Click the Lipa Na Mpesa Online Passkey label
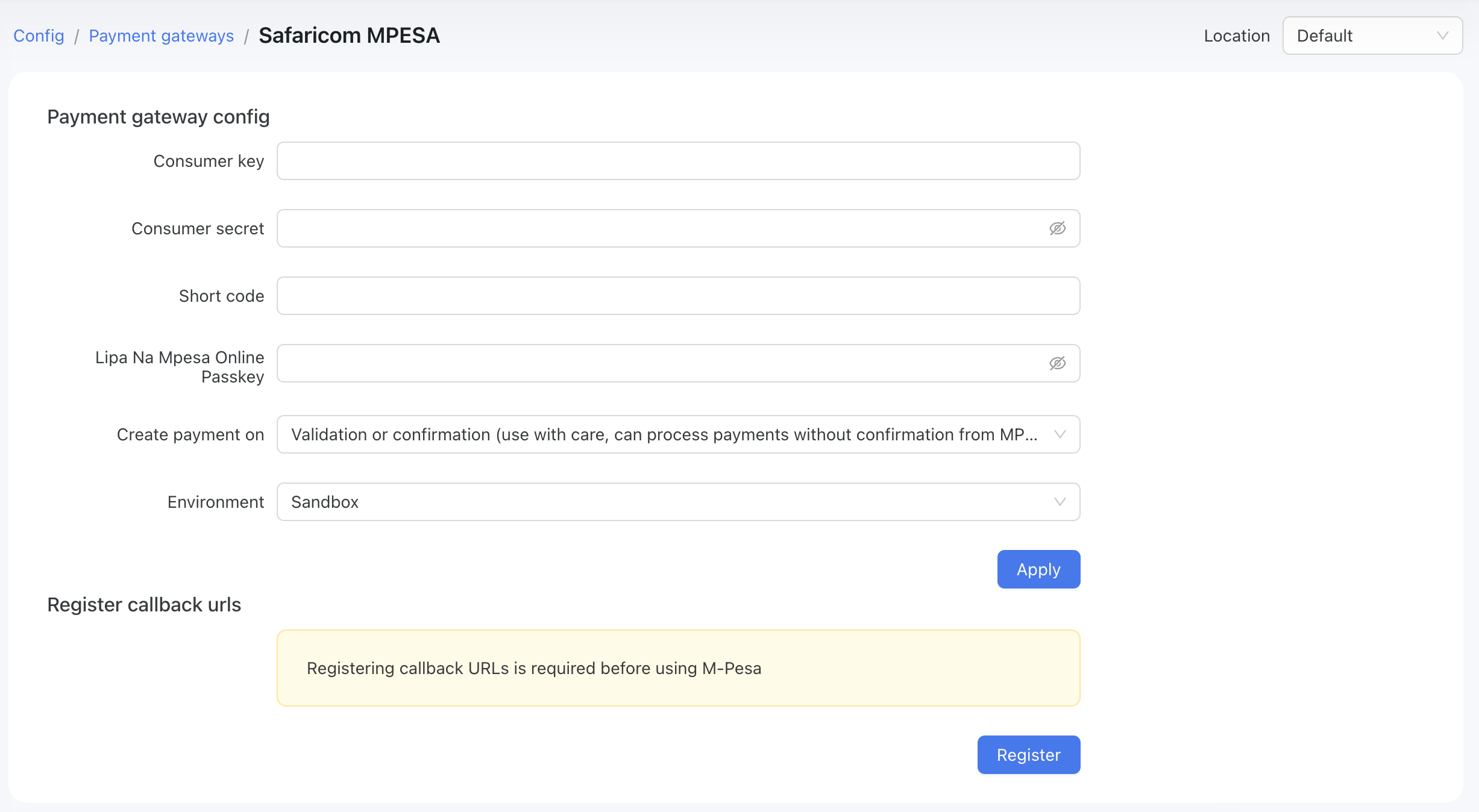The width and height of the screenshot is (1479, 812). click(x=180, y=367)
